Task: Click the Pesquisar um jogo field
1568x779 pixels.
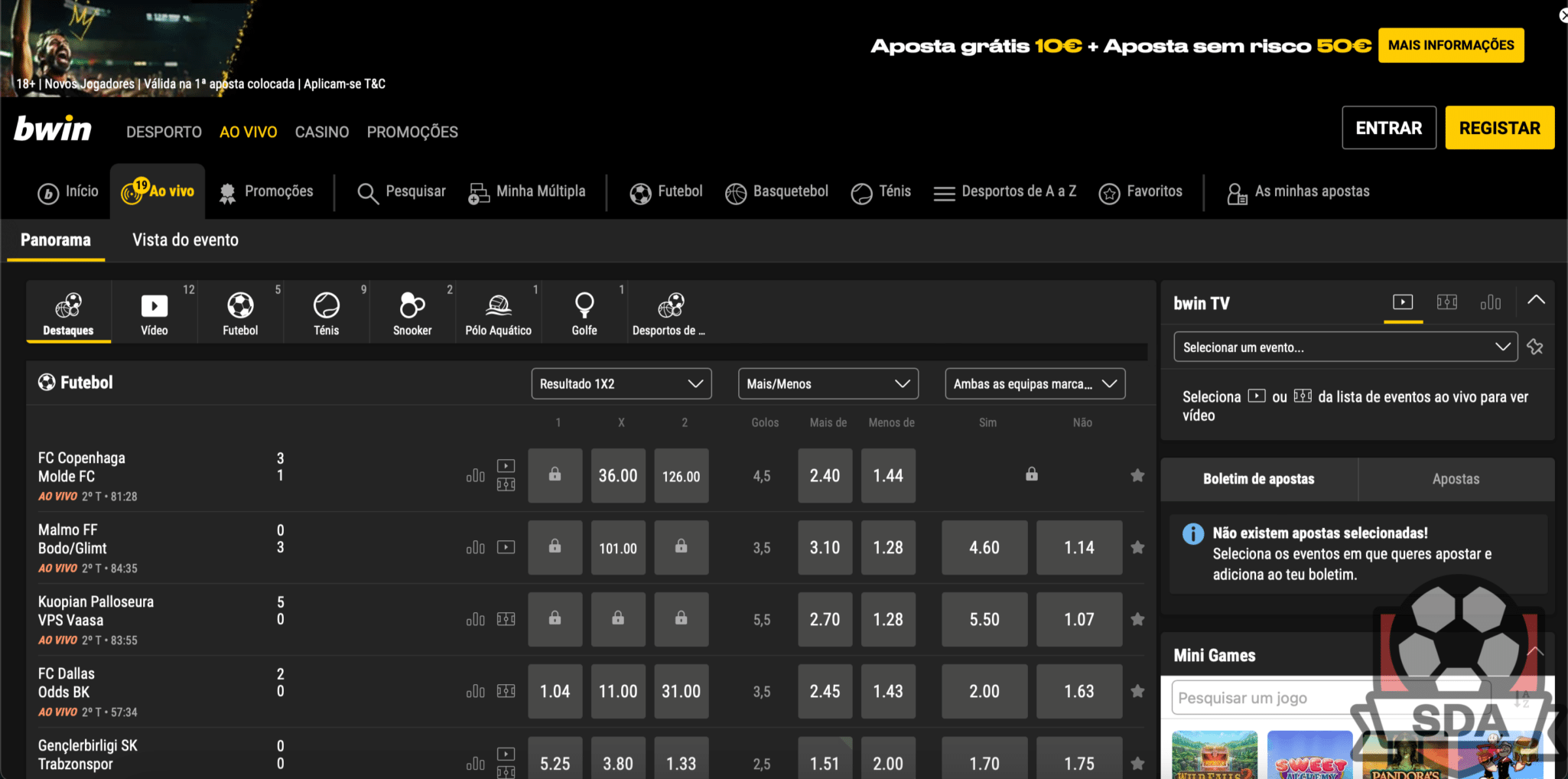Action: coord(1262,698)
